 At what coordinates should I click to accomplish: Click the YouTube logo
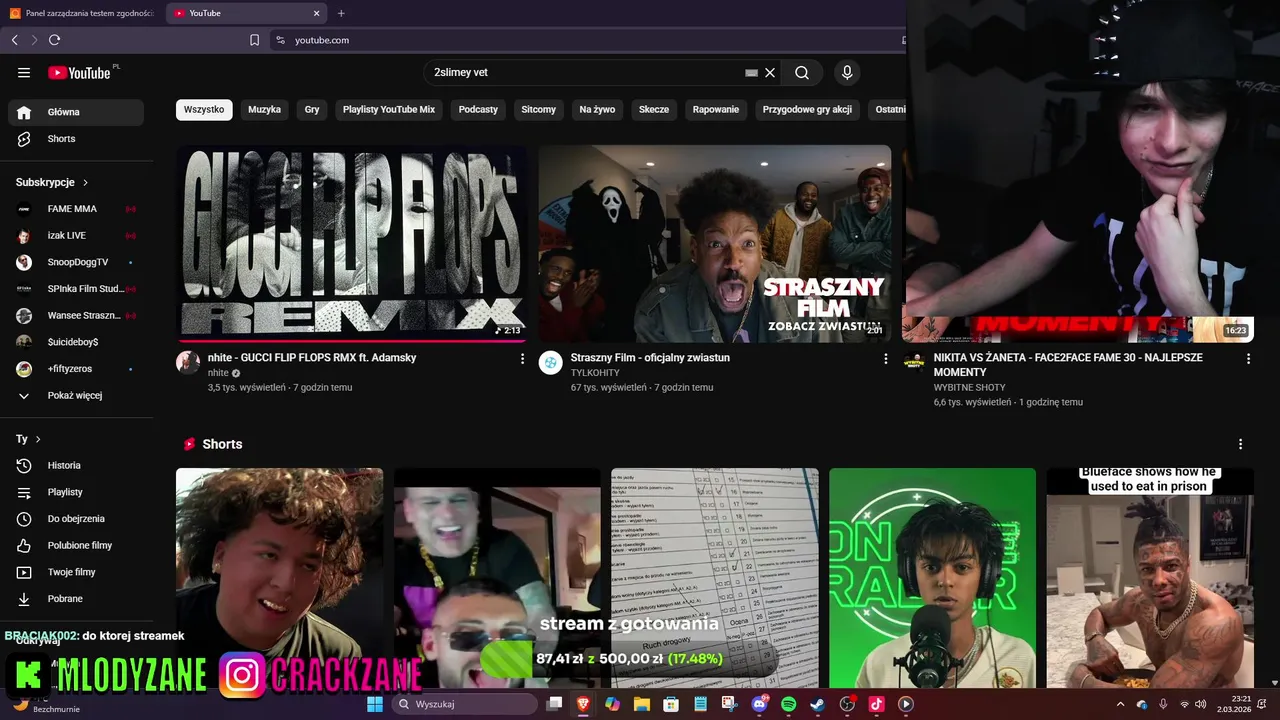tap(79, 72)
